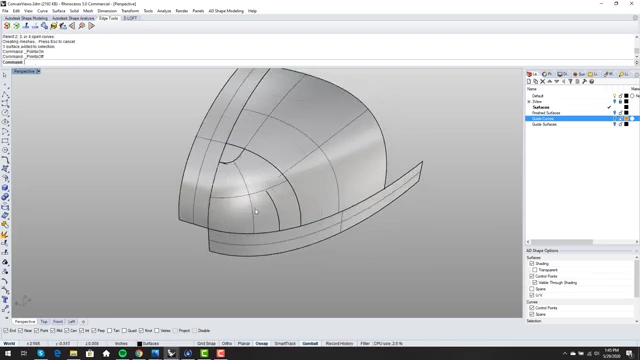
Task: Open the Analyze menu
Action: tap(164, 11)
